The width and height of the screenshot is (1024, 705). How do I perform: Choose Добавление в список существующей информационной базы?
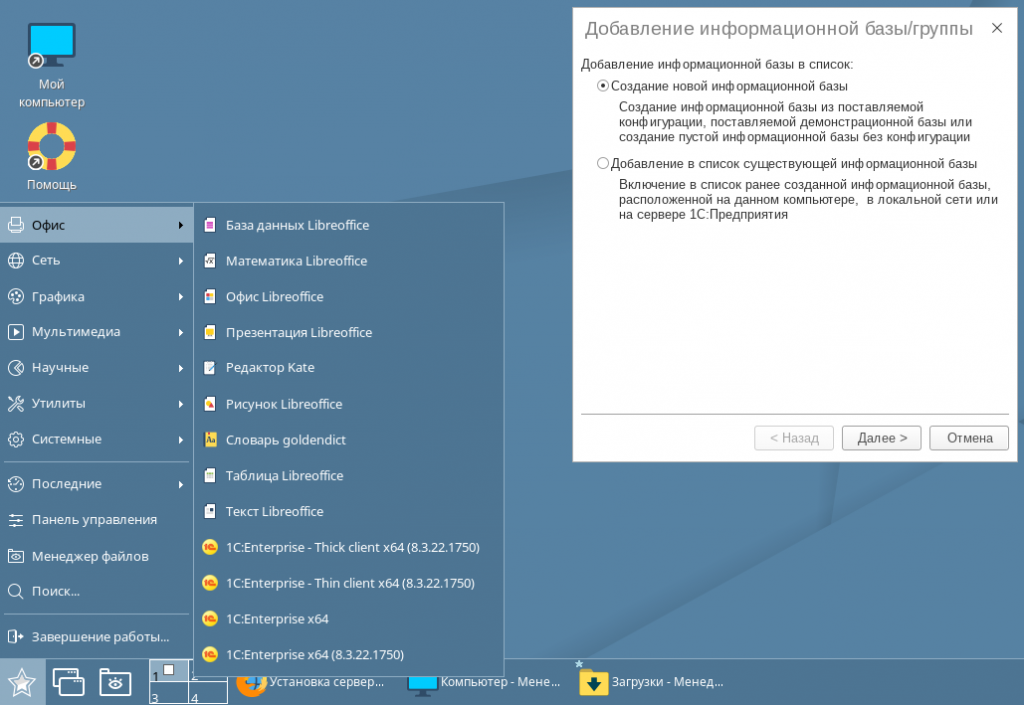603,163
